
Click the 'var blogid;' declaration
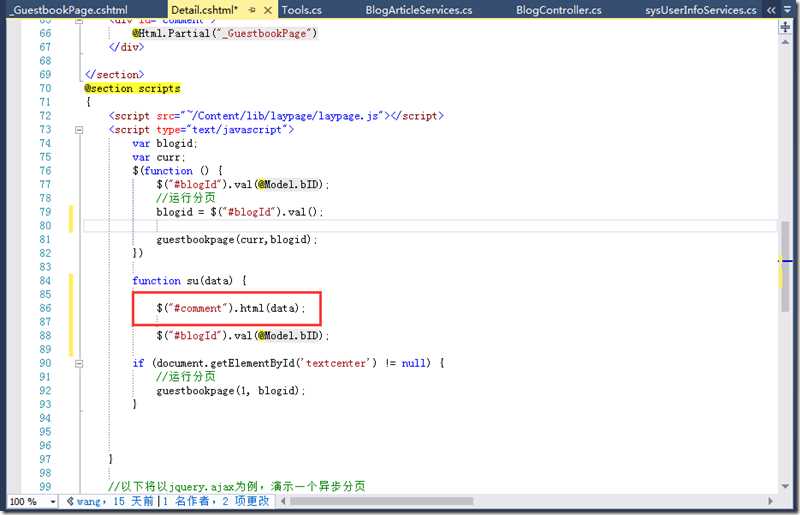164,143
